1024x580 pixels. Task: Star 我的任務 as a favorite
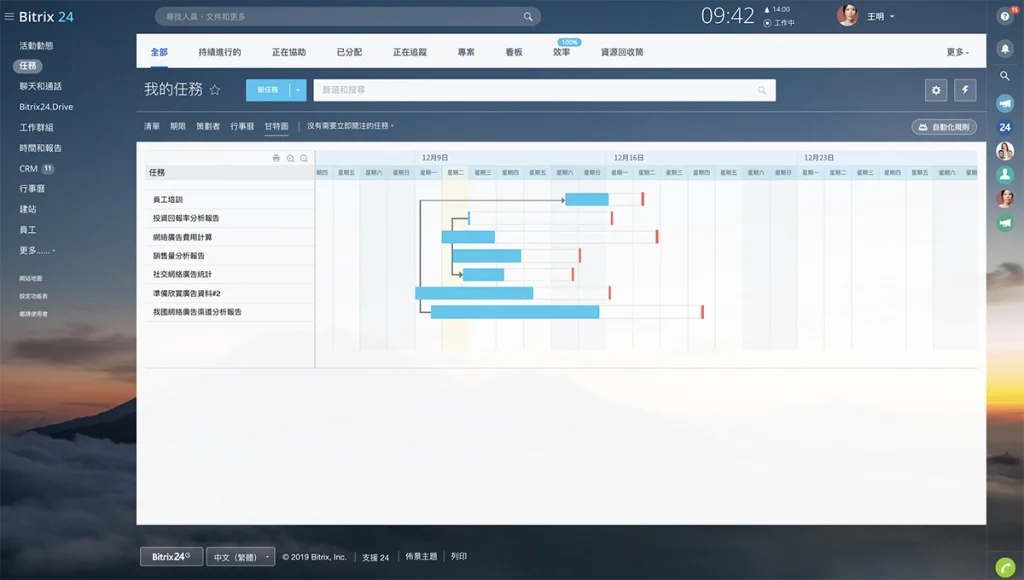(x=214, y=90)
